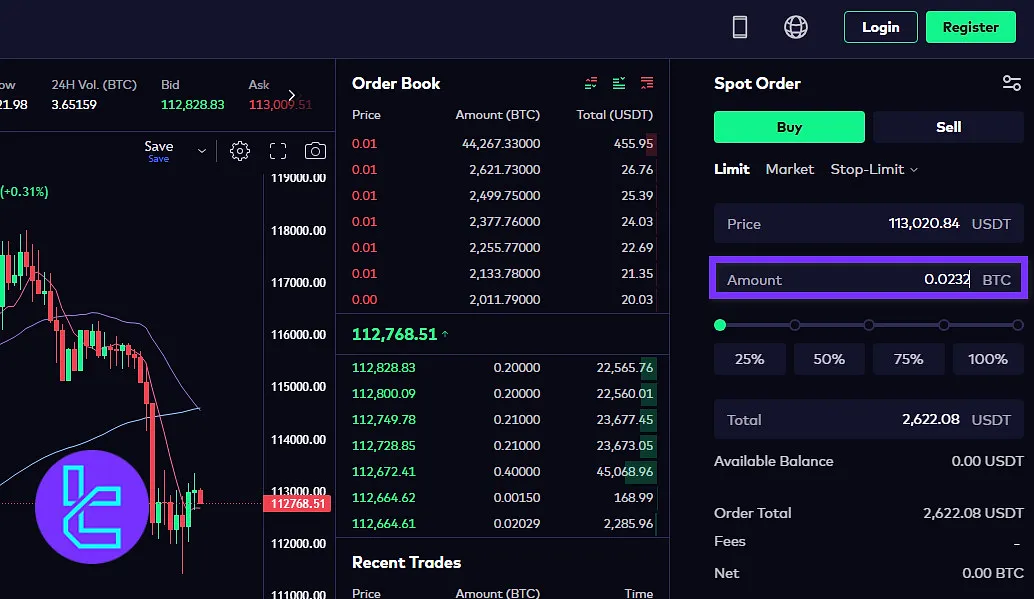Click the Register button
The height and width of the screenshot is (599, 1034).
click(x=970, y=27)
